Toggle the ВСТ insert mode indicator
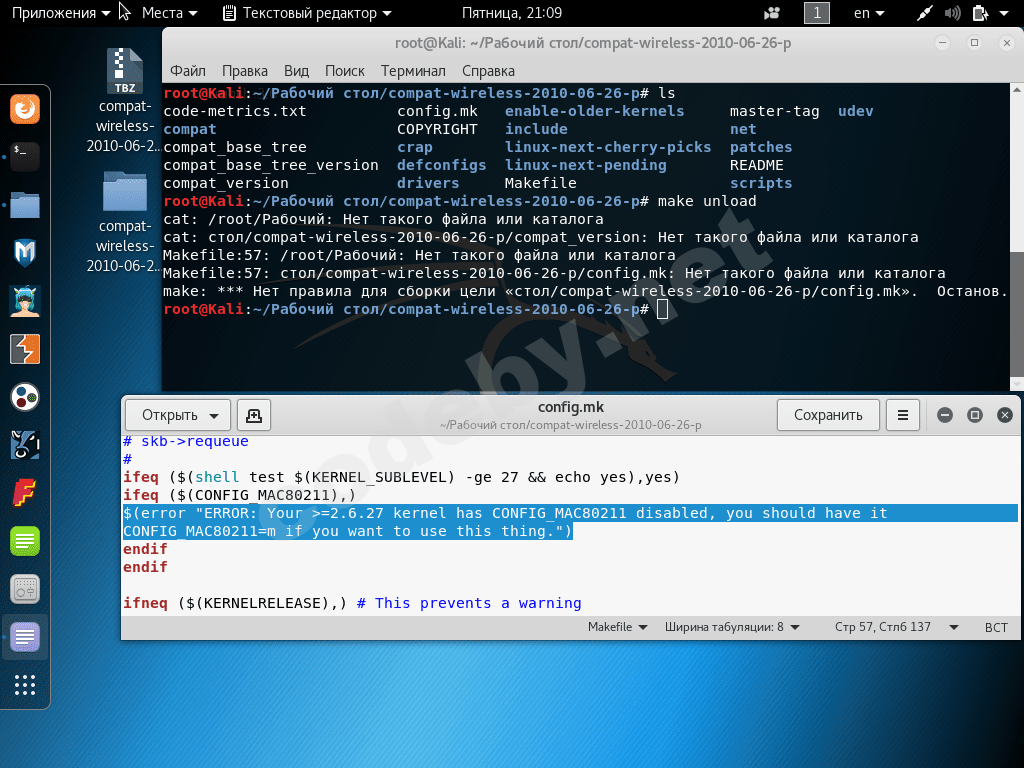 click(x=996, y=627)
